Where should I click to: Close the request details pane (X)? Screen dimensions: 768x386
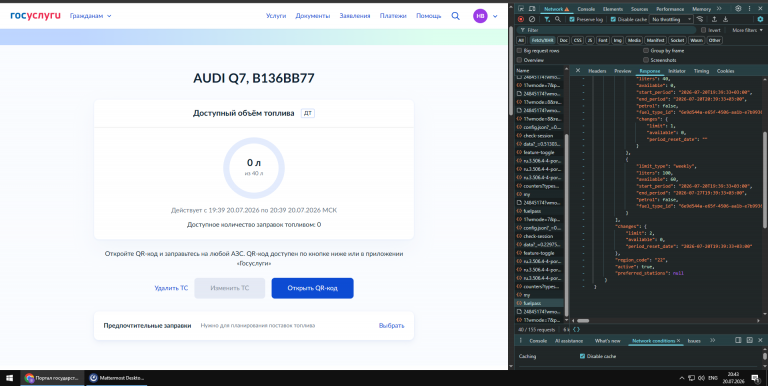pos(577,71)
